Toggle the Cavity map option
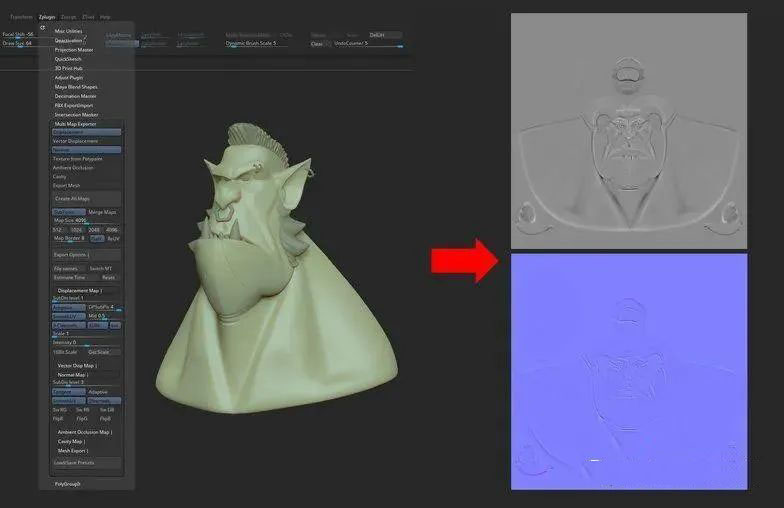The height and width of the screenshot is (508, 784). point(86,176)
